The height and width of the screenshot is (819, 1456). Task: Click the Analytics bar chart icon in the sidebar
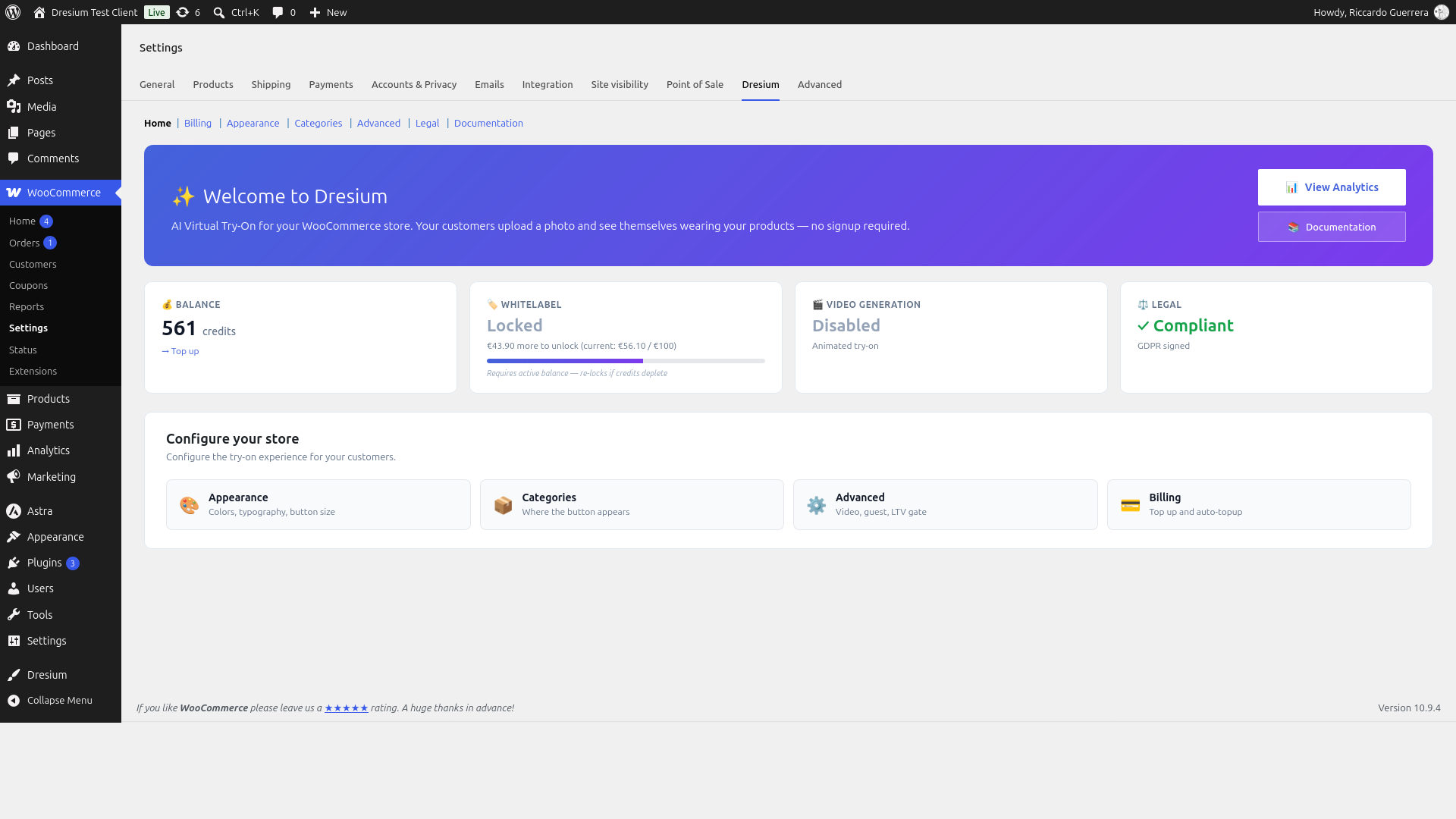(14, 450)
